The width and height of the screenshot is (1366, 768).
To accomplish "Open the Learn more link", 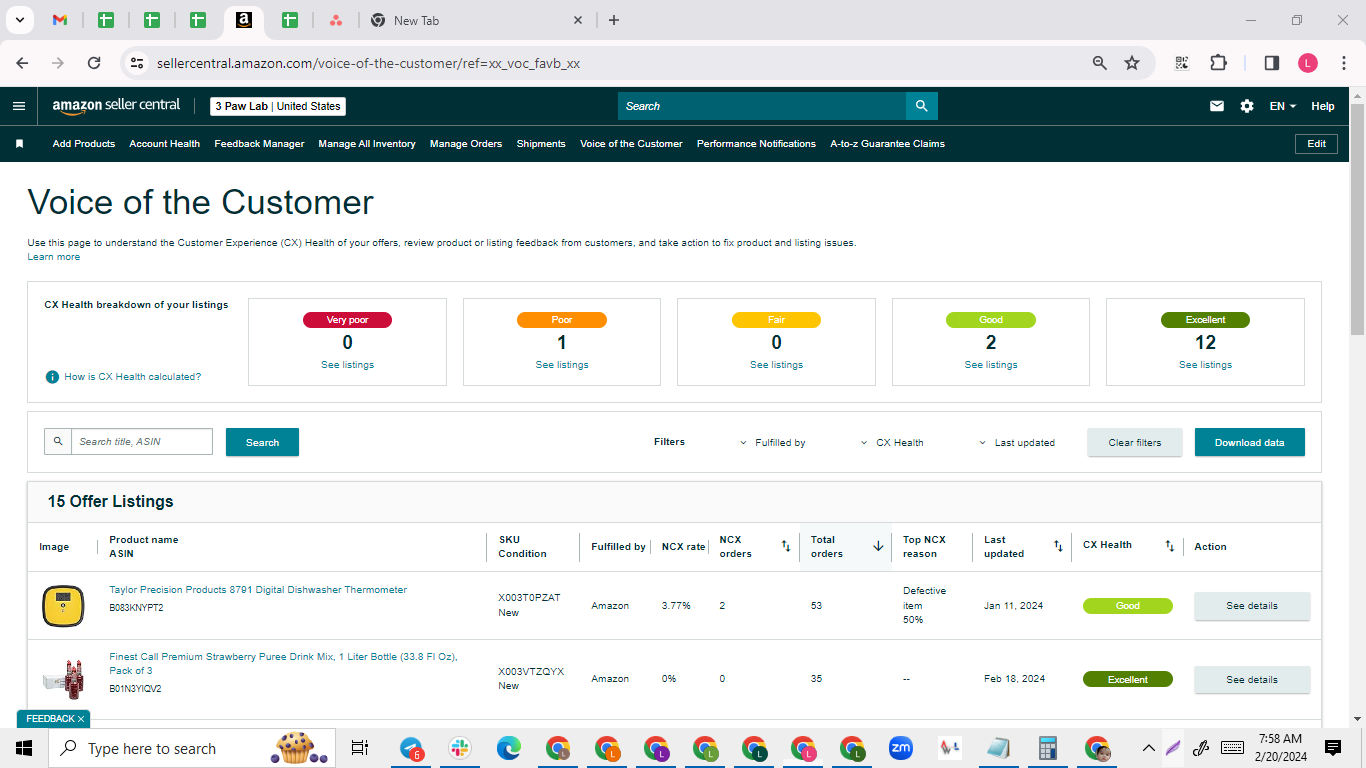I will (54, 257).
